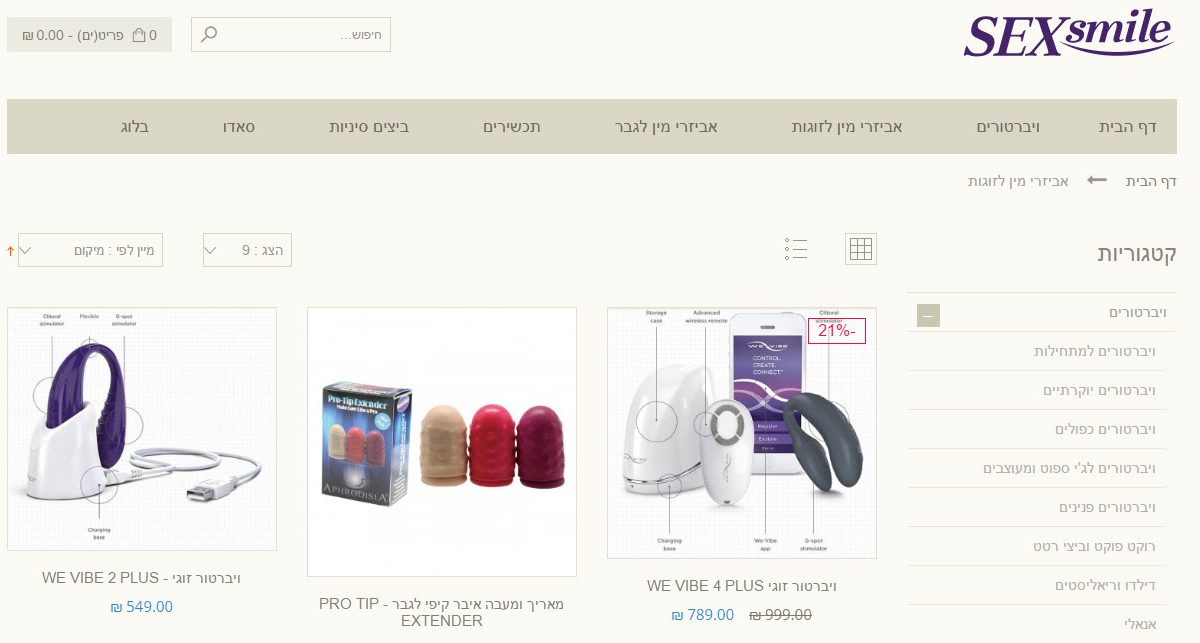This screenshot has width=1200, height=643.
Task: Click the search magnifier icon
Action: pos(208,35)
